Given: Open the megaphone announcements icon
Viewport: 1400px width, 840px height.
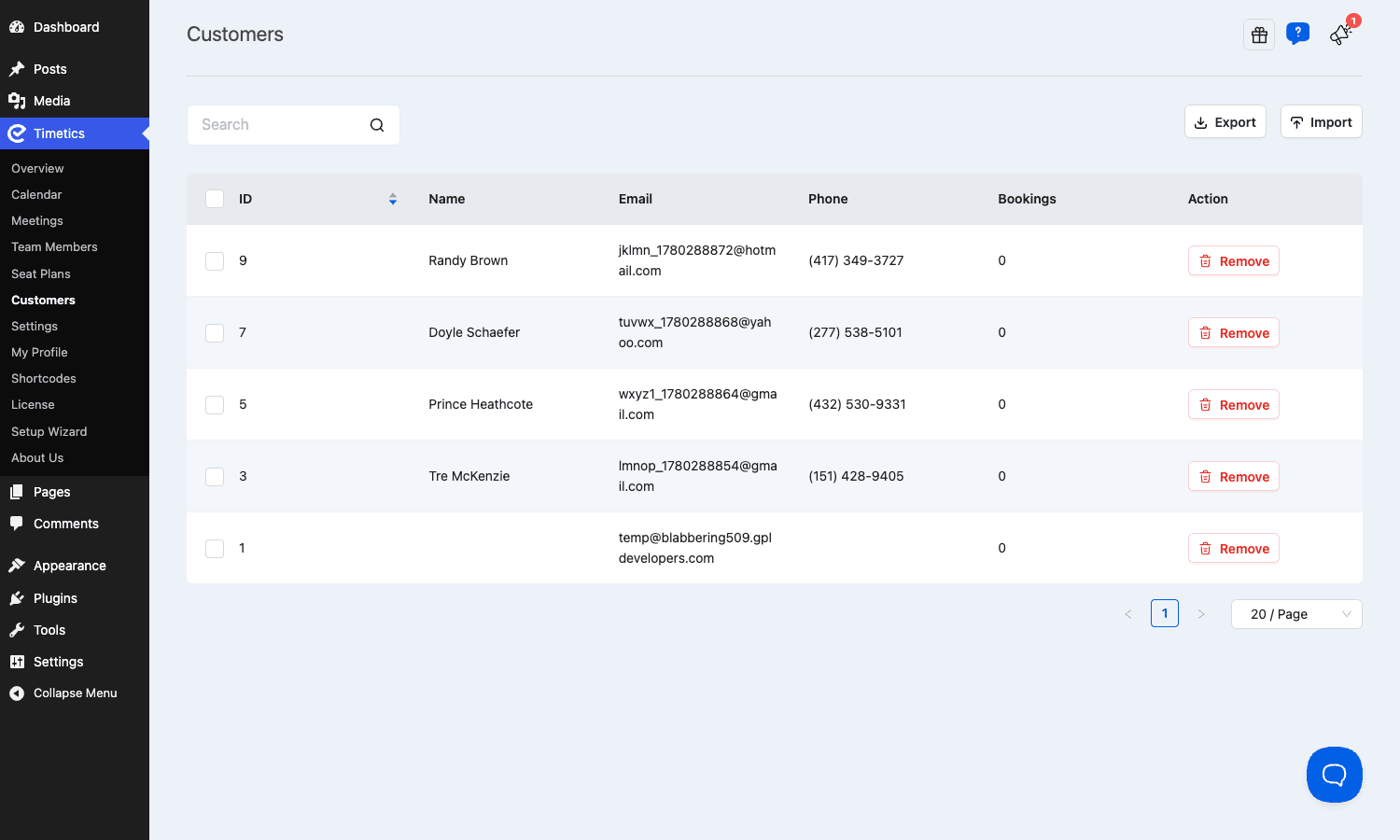Looking at the screenshot, I should 1341,35.
